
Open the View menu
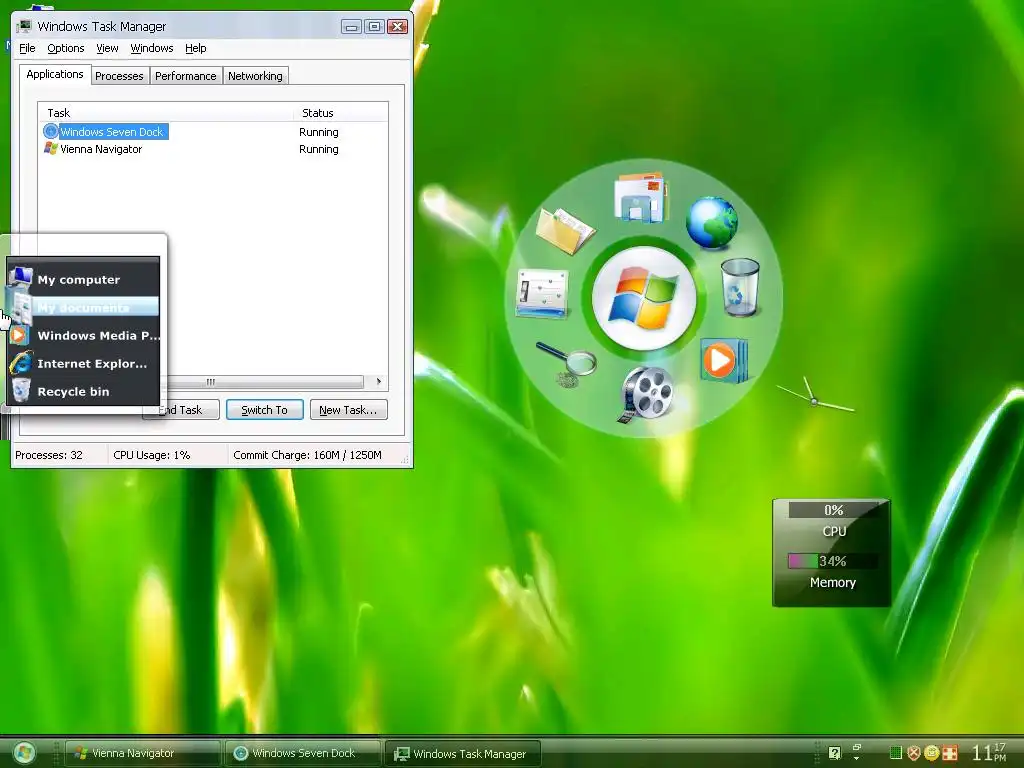(x=107, y=48)
